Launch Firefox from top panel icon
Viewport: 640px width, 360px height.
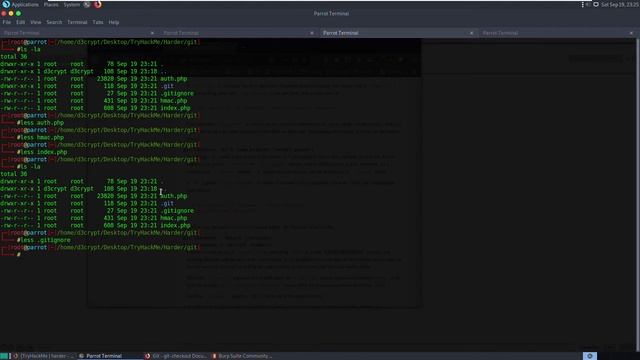tap(98, 4)
